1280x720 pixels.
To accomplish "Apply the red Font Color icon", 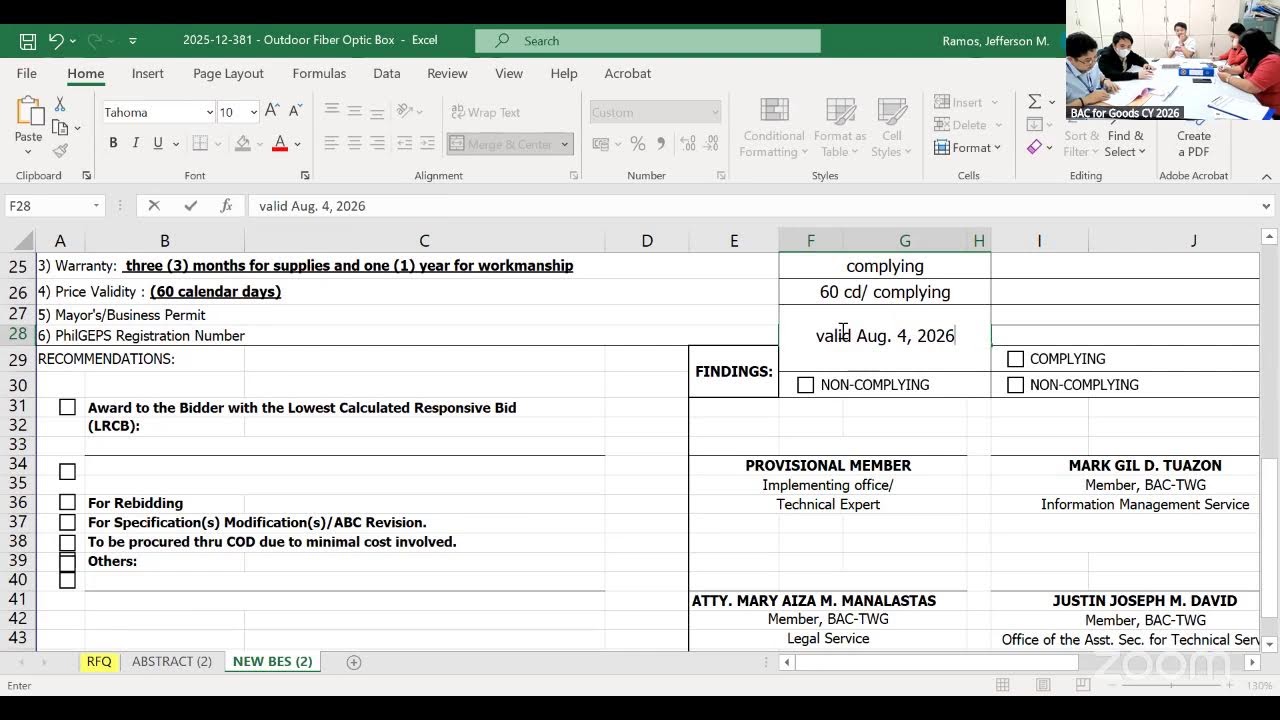I will tap(280, 144).
